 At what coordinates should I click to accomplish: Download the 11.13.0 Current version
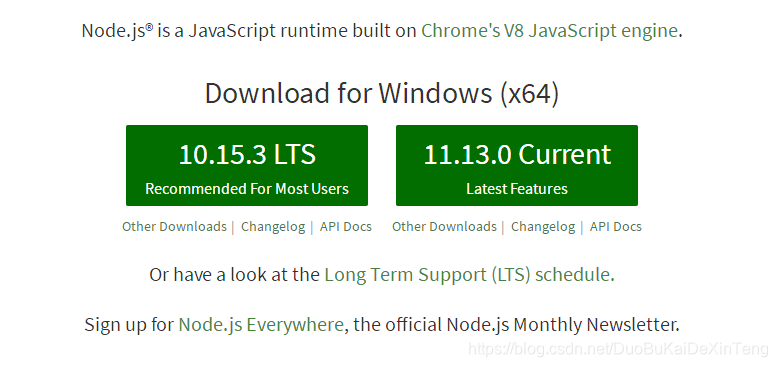tap(517, 165)
